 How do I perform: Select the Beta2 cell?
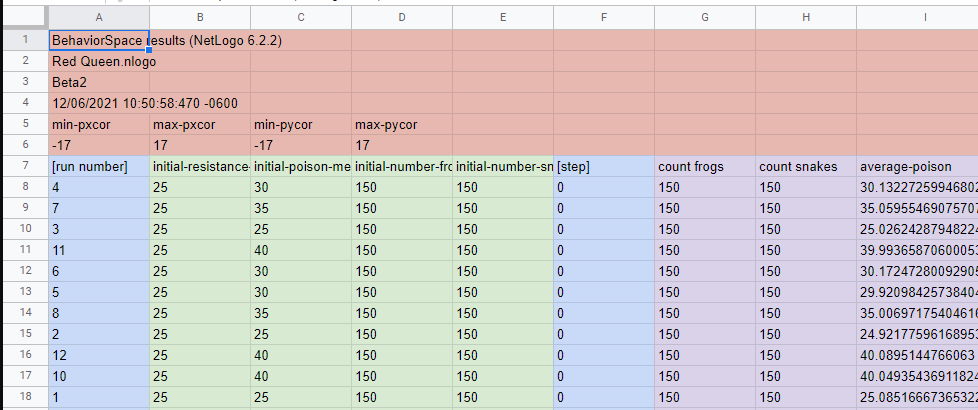[x=98, y=82]
